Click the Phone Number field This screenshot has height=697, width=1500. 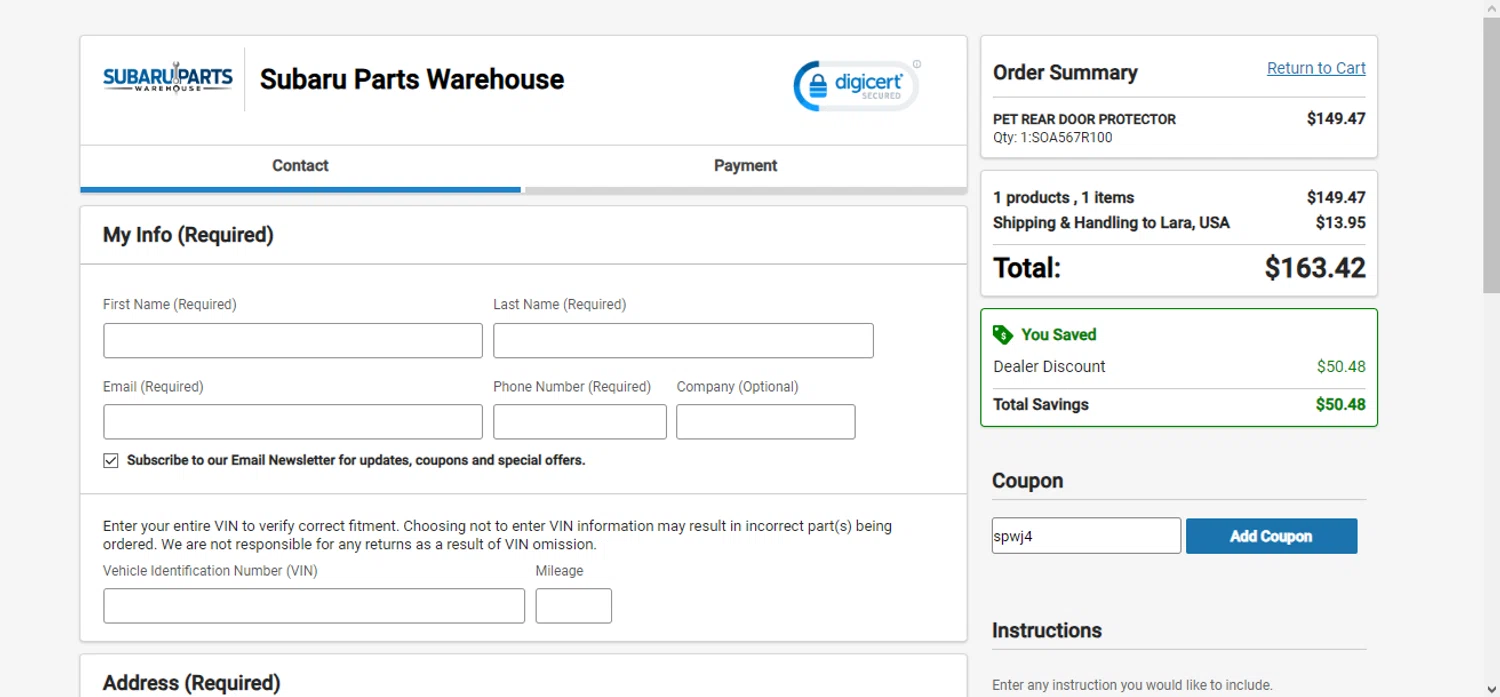point(580,422)
